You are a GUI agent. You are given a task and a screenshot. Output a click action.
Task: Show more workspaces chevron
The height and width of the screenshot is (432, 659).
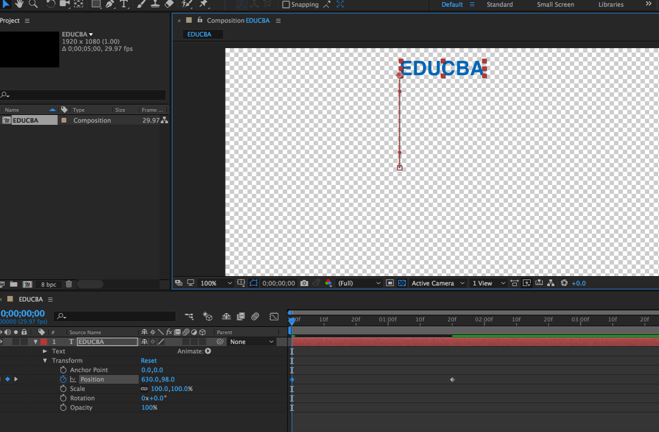(x=648, y=4)
